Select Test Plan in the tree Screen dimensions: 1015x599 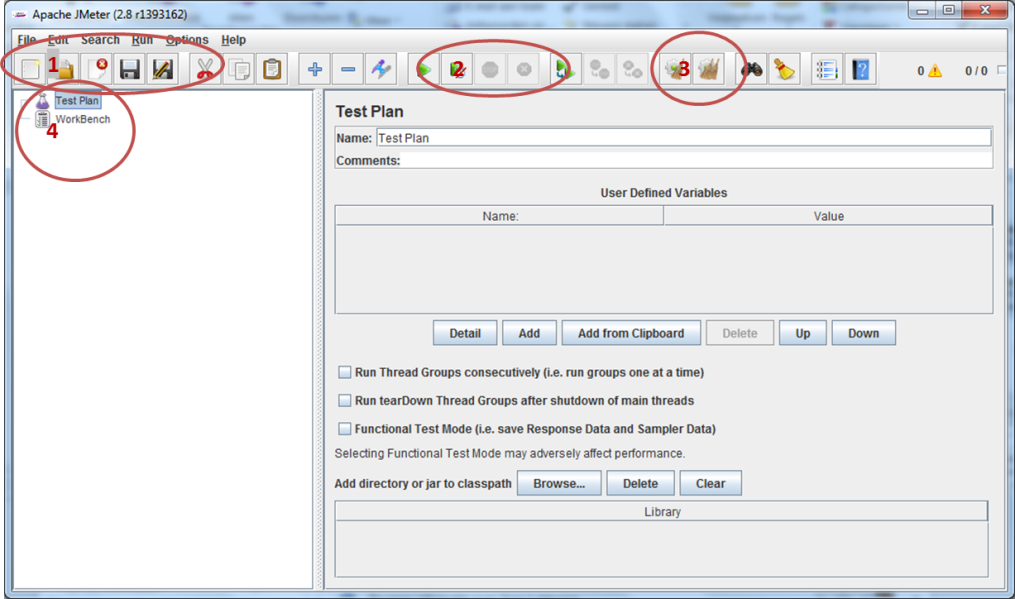pos(77,100)
